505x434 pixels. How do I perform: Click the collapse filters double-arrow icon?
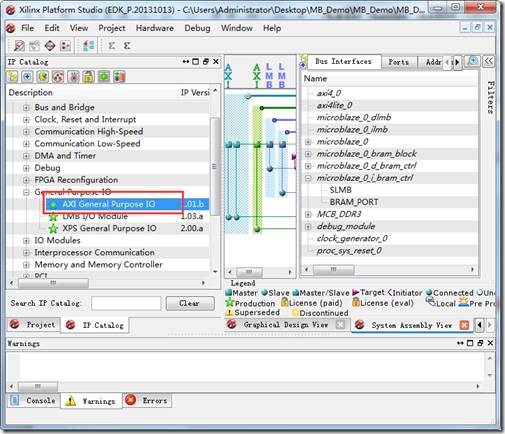pos(489,61)
